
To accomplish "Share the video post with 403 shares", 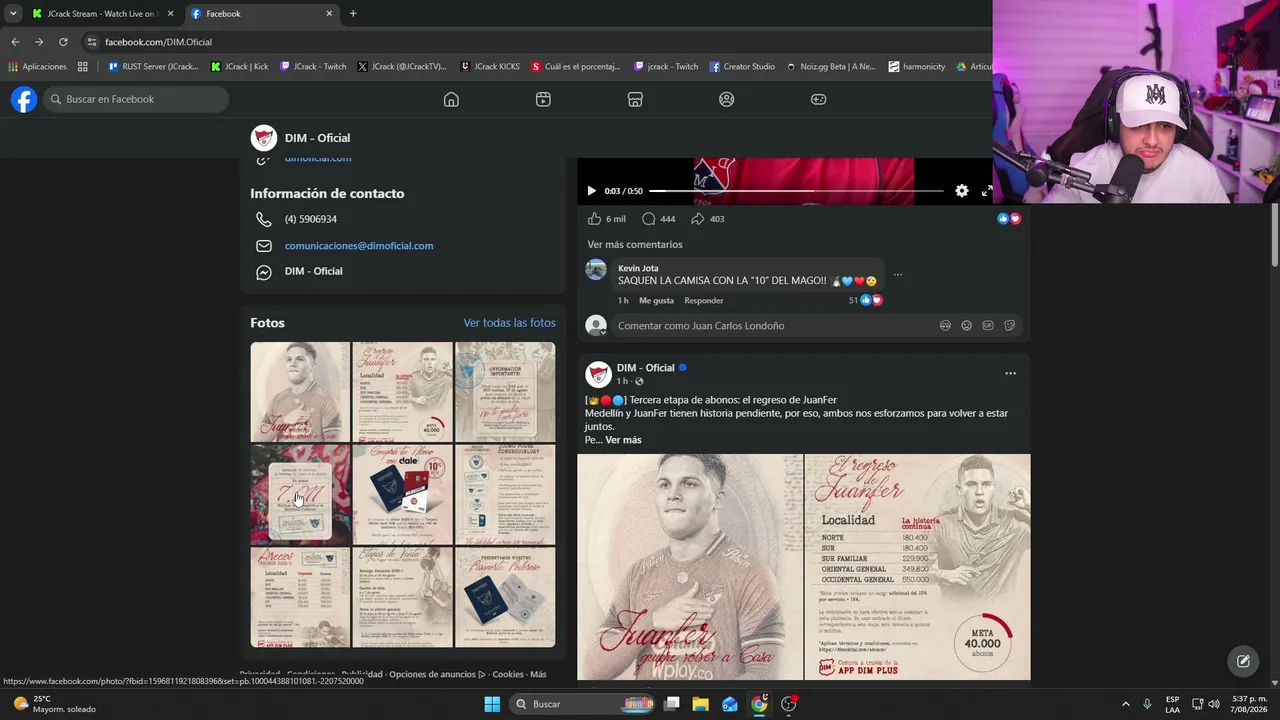I will point(707,219).
